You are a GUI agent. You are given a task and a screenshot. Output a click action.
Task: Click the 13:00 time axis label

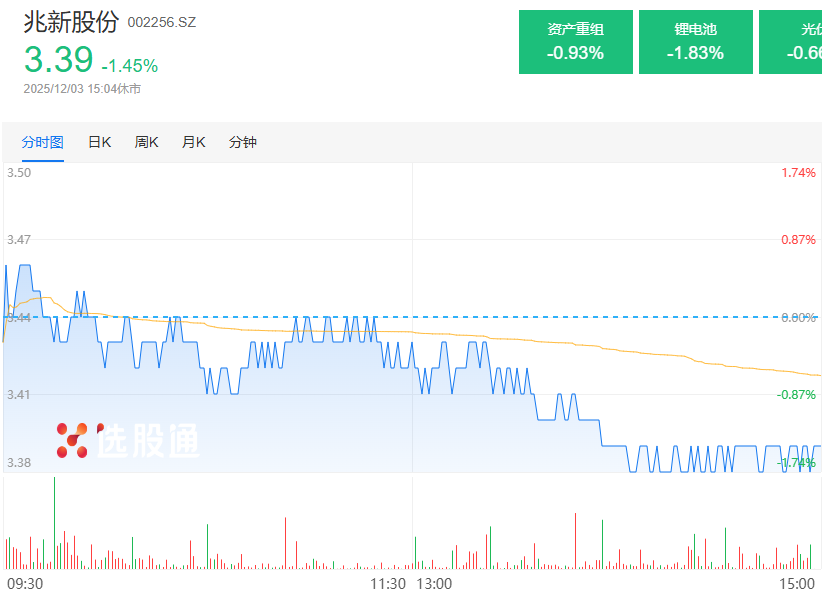pos(435,583)
